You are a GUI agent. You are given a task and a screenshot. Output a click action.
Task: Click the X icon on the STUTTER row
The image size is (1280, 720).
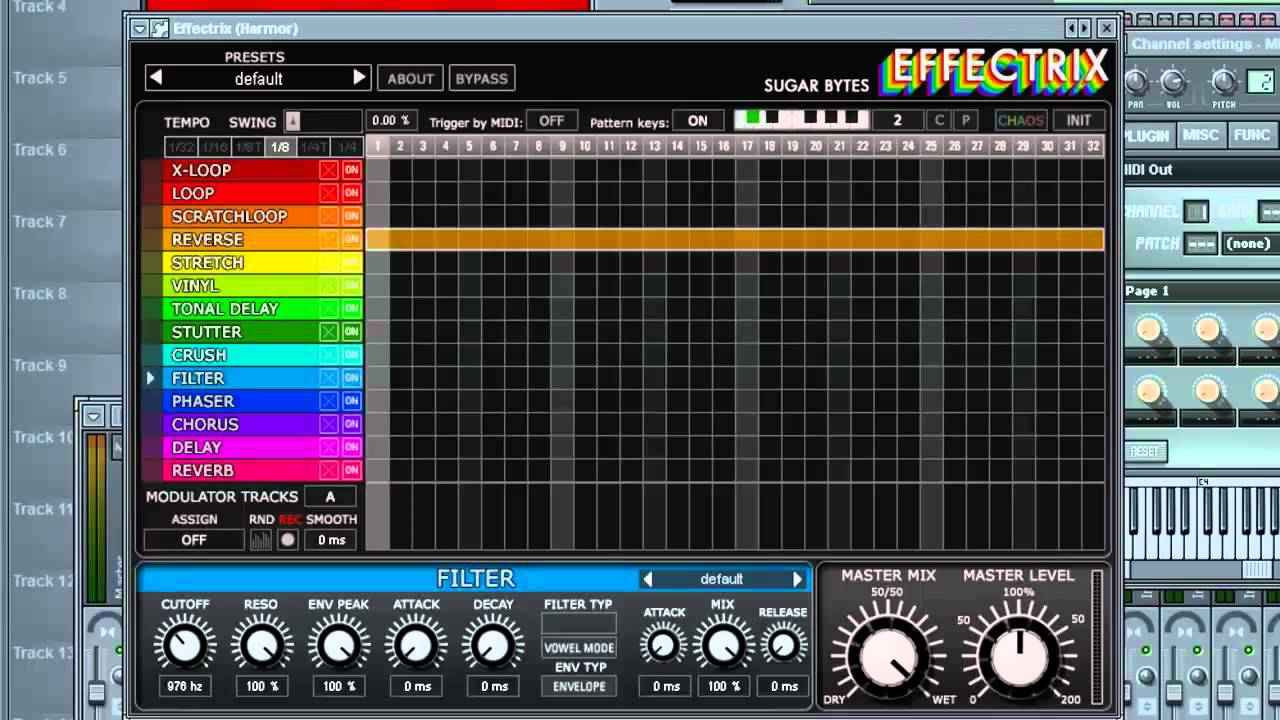(328, 332)
